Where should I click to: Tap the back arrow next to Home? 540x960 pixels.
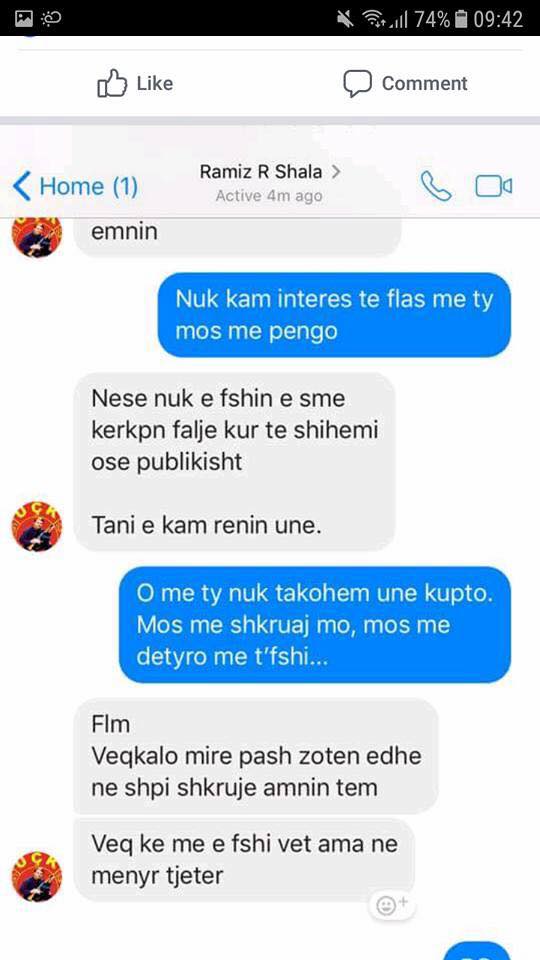click(21, 186)
